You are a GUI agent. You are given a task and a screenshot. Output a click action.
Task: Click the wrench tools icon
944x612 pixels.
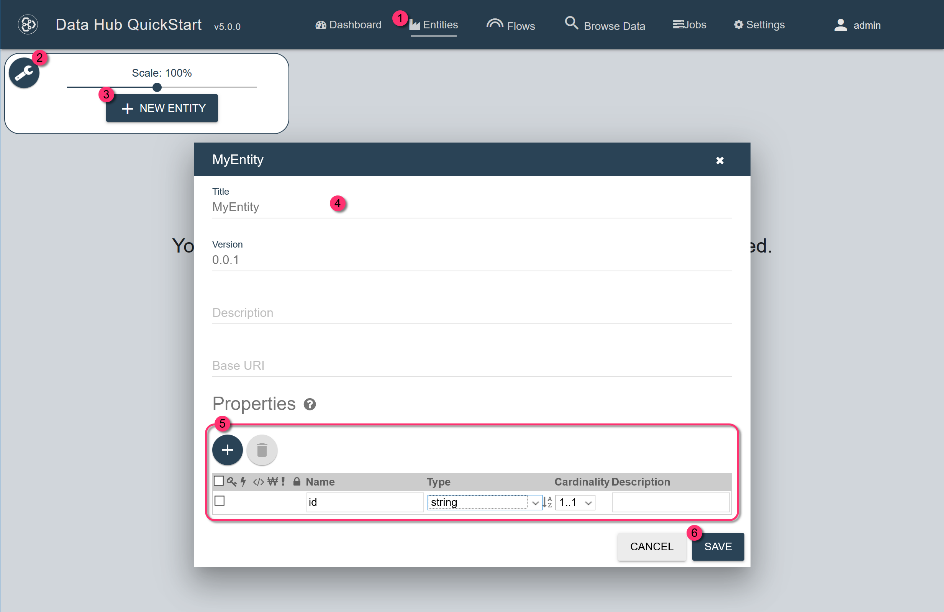[x=23, y=73]
